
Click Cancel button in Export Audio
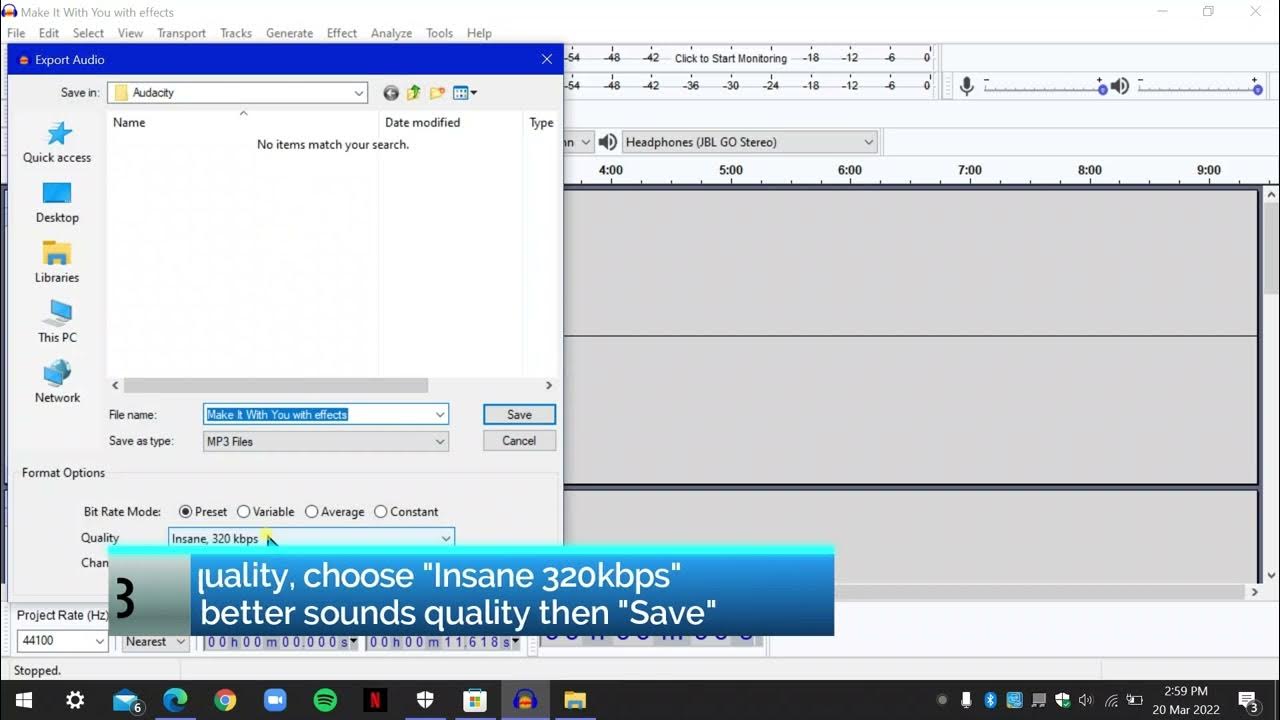tap(519, 441)
